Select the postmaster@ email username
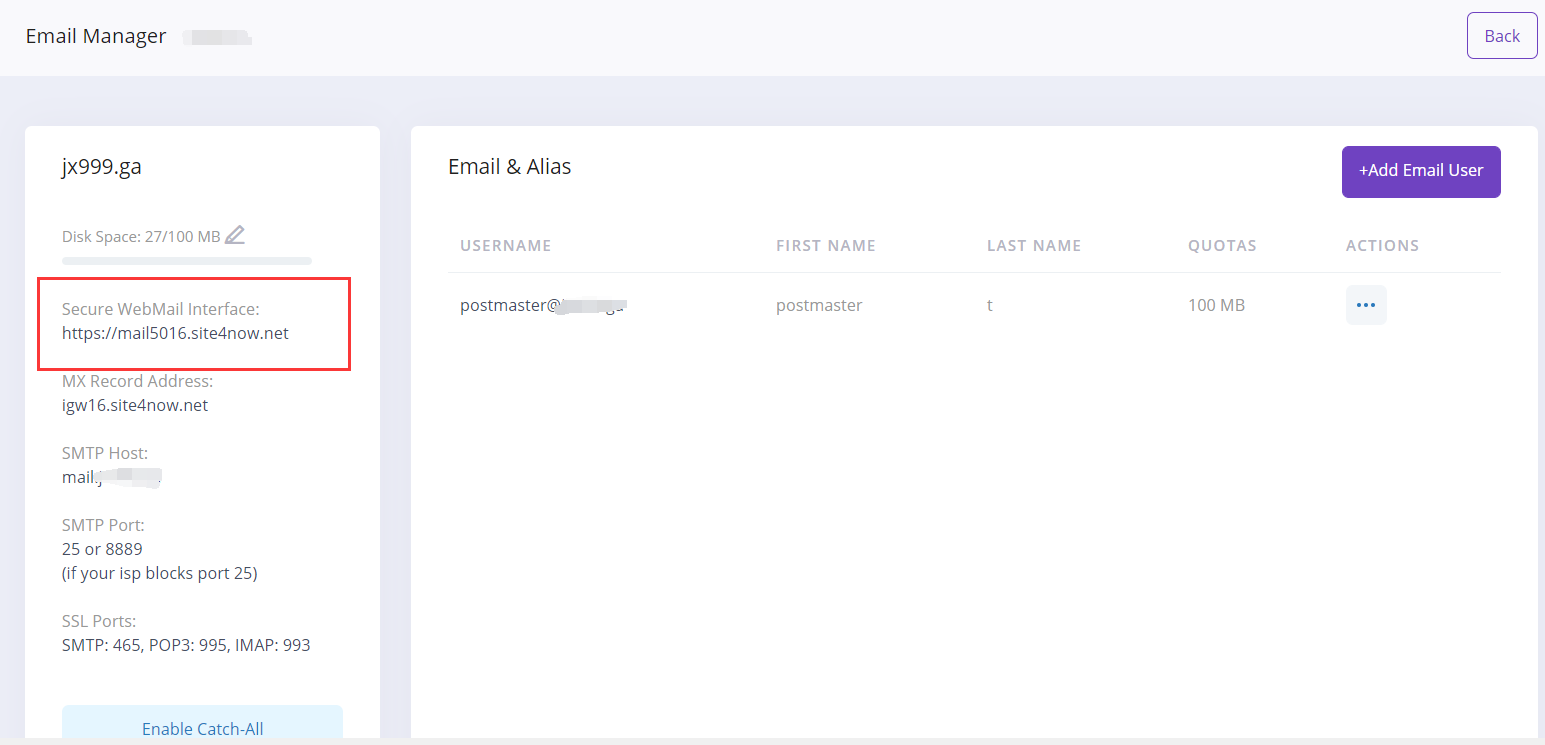 (541, 306)
